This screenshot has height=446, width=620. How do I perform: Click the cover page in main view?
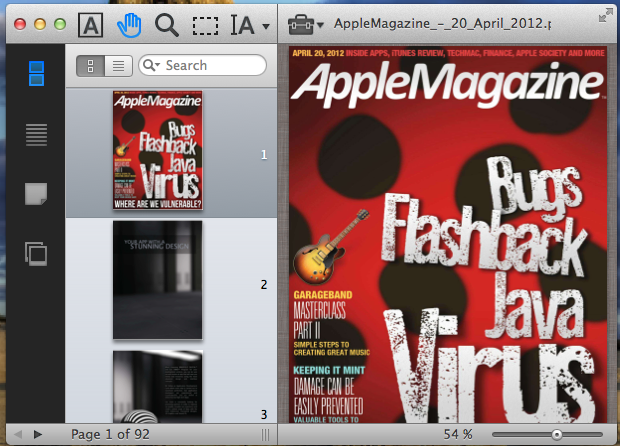[448, 234]
